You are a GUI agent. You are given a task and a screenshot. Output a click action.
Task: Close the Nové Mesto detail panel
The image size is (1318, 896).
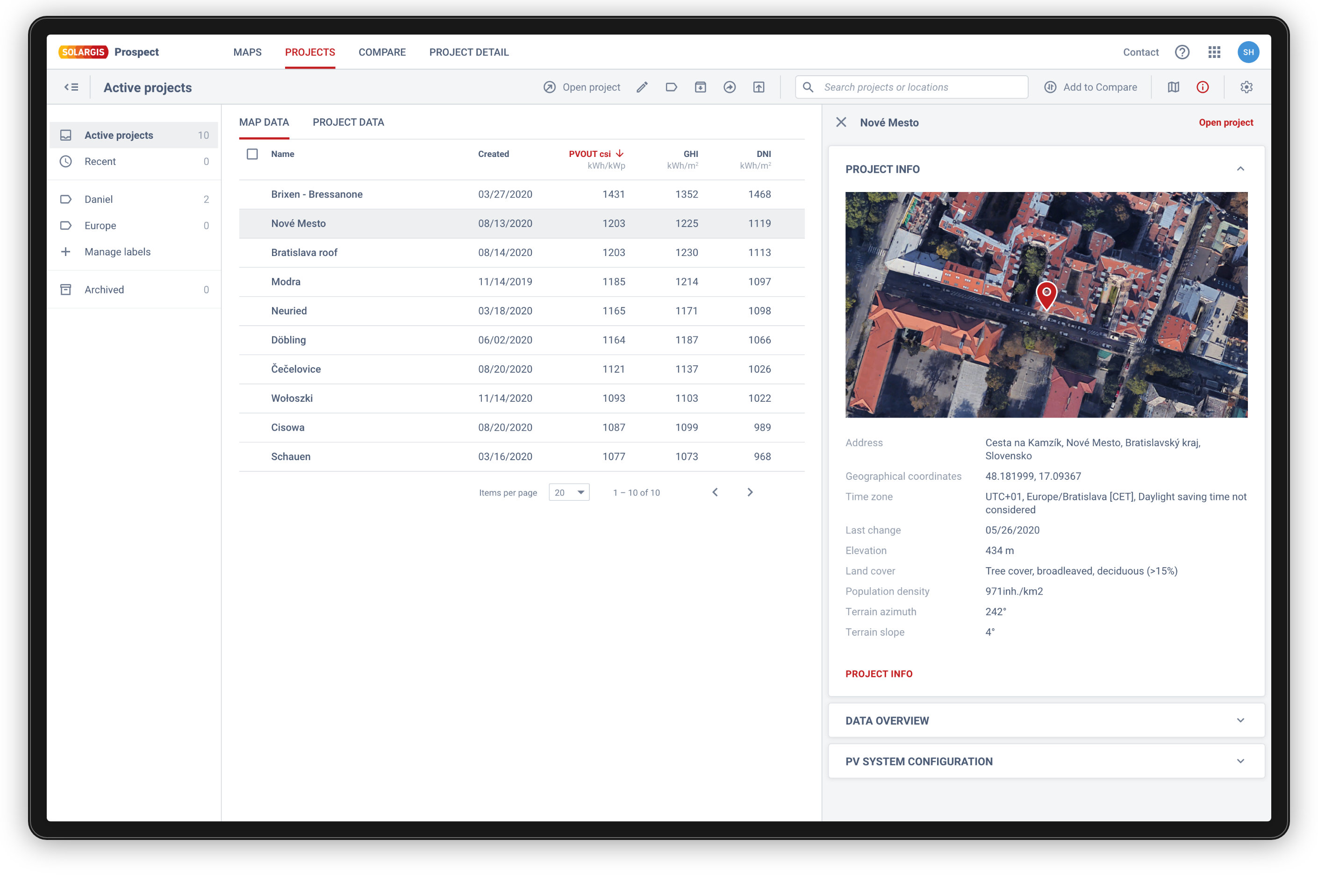tap(841, 122)
